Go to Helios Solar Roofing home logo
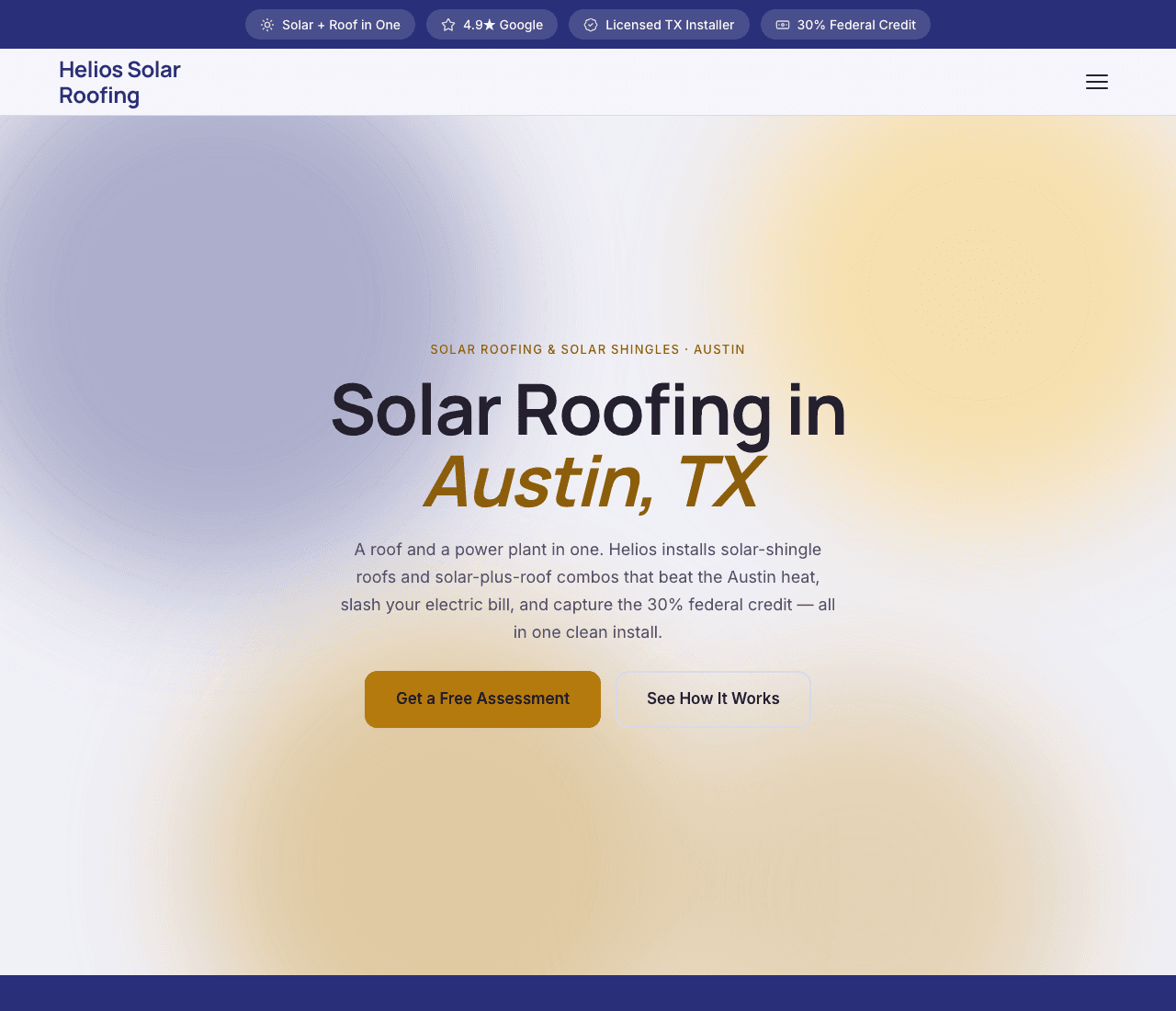Viewport: 1176px width, 1011px height. pos(119,83)
